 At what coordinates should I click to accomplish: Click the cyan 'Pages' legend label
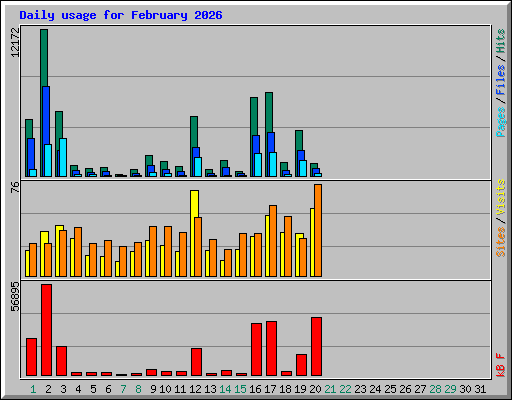[501, 122]
